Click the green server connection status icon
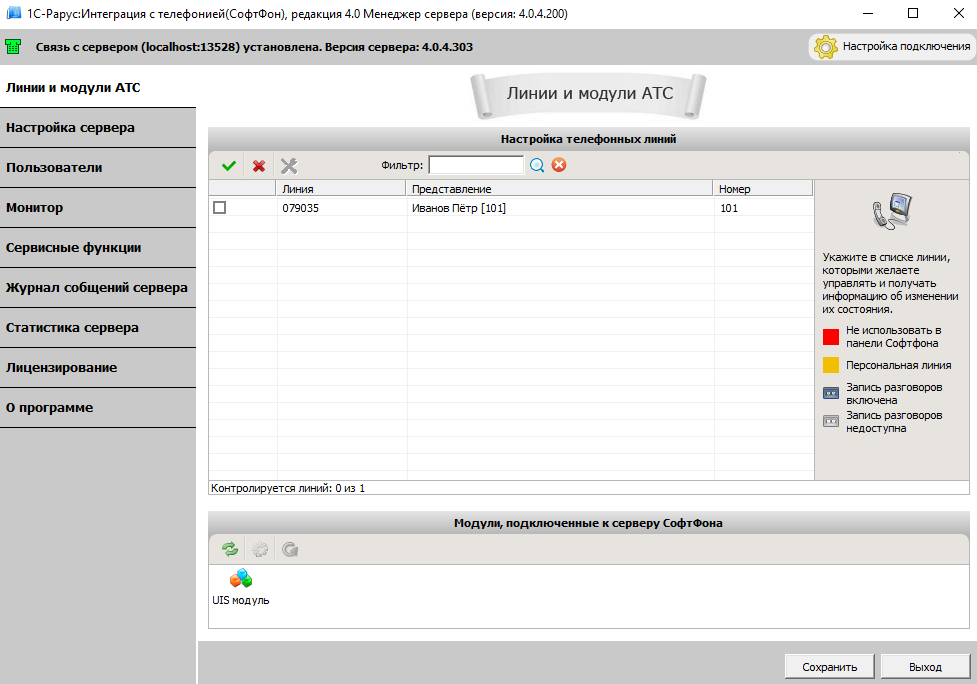977x684 pixels. 13,47
